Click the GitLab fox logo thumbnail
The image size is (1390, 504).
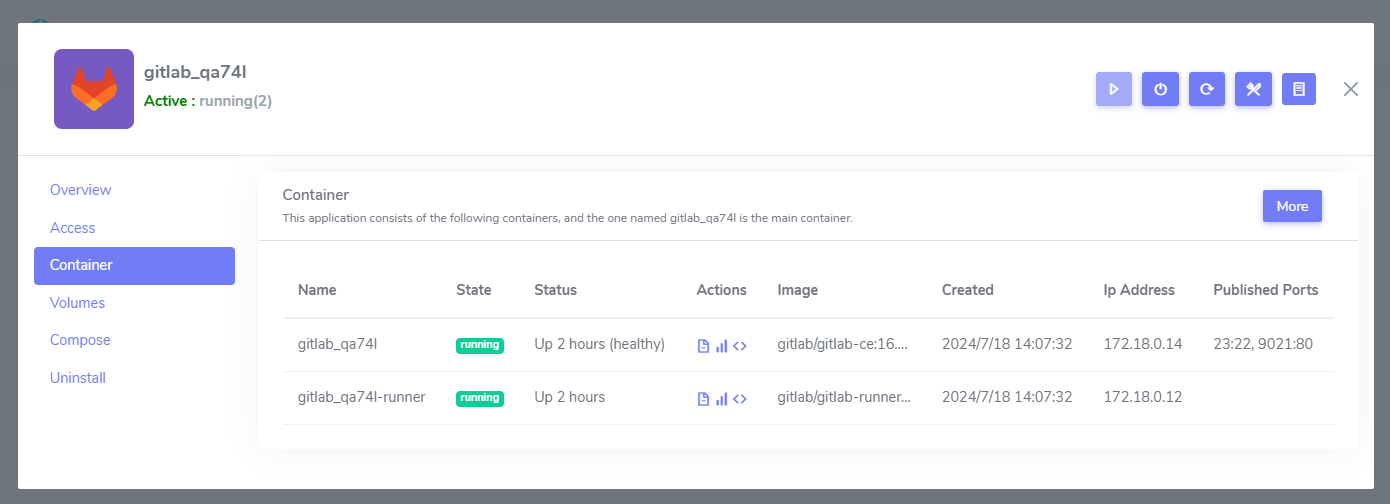[x=94, y=89]
